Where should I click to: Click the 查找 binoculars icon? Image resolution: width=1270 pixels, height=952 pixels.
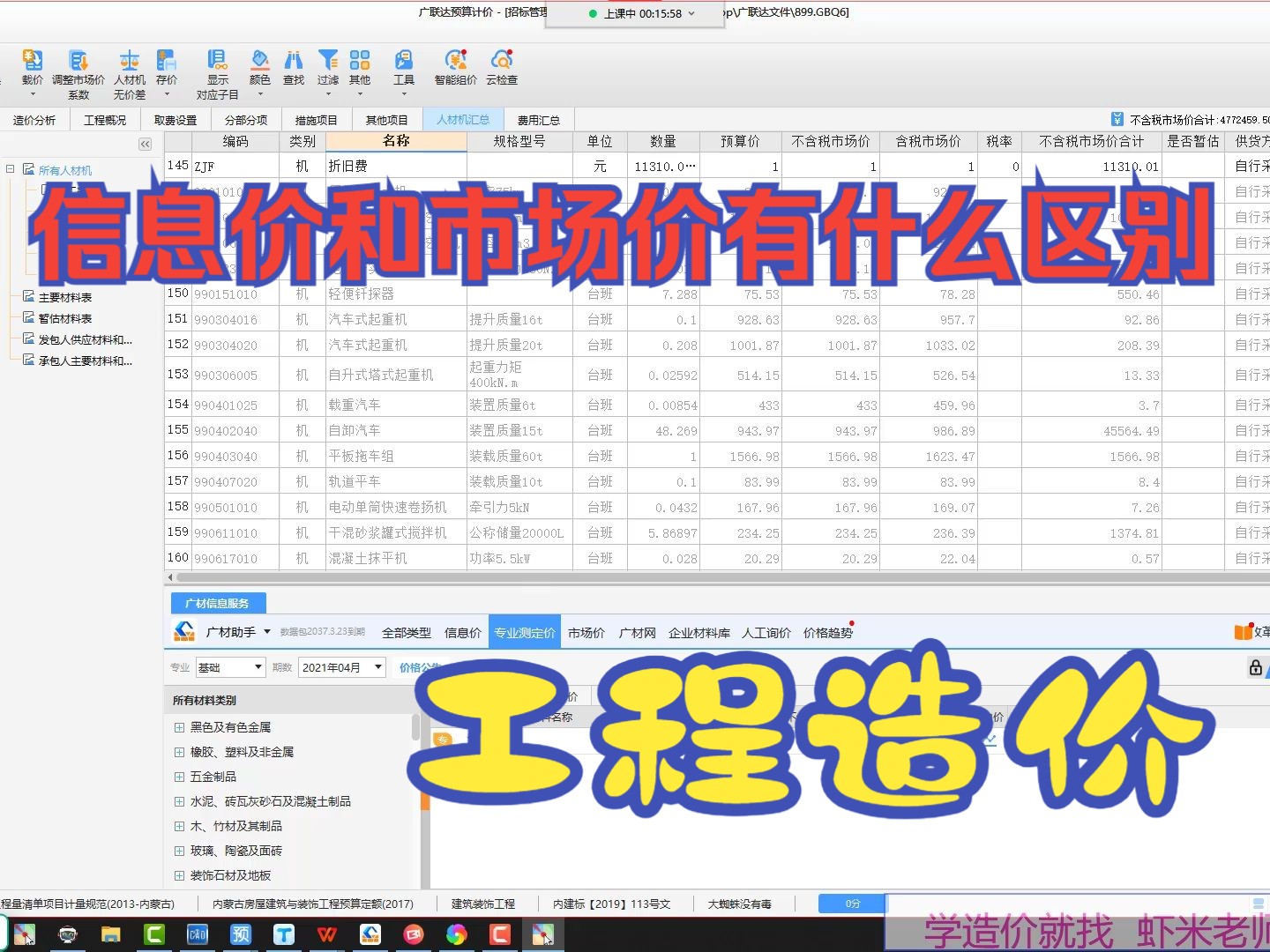click(x=294, y=60)
